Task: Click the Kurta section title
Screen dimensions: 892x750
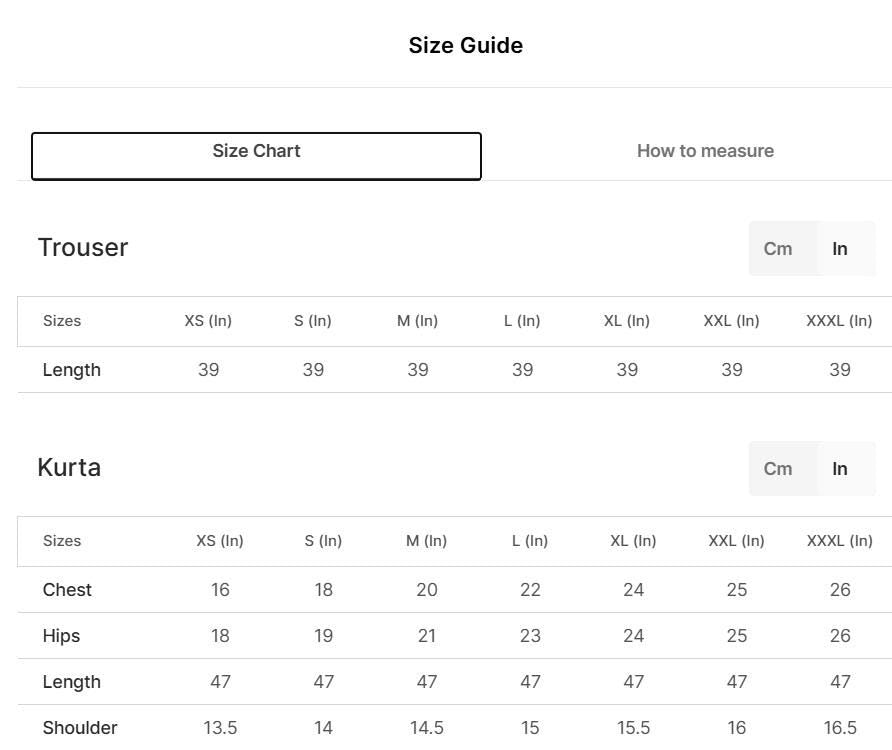Action: (x=69, y=468)
